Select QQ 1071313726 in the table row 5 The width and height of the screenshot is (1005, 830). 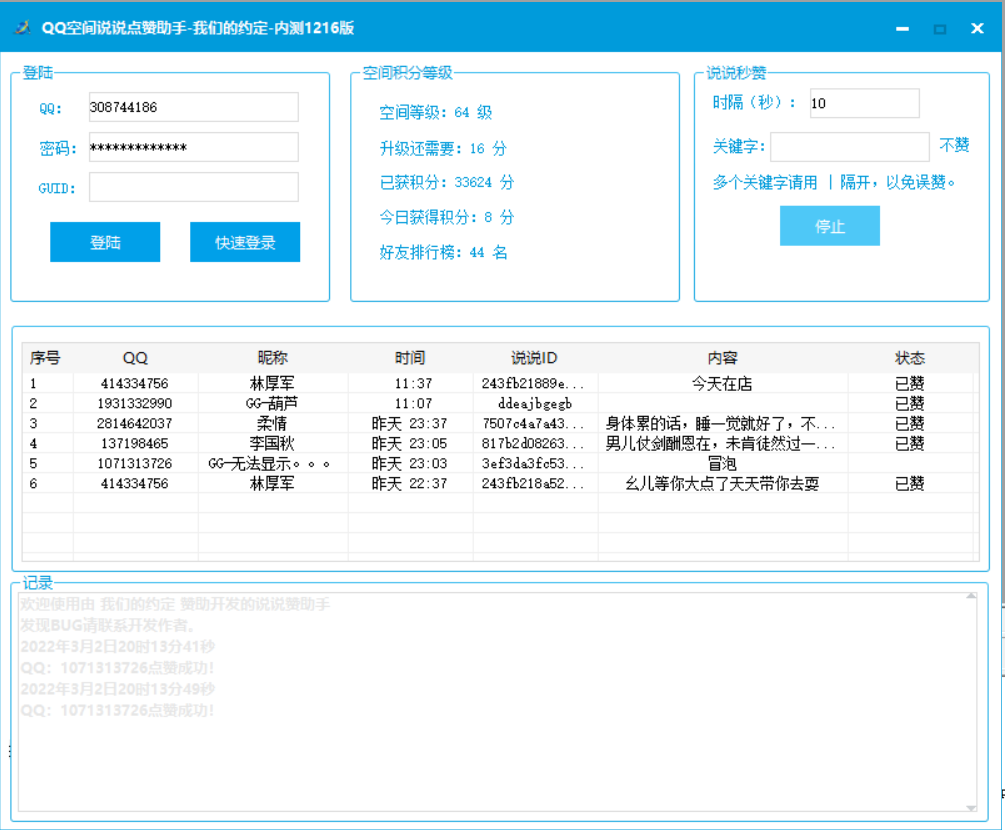click(135, 463)
